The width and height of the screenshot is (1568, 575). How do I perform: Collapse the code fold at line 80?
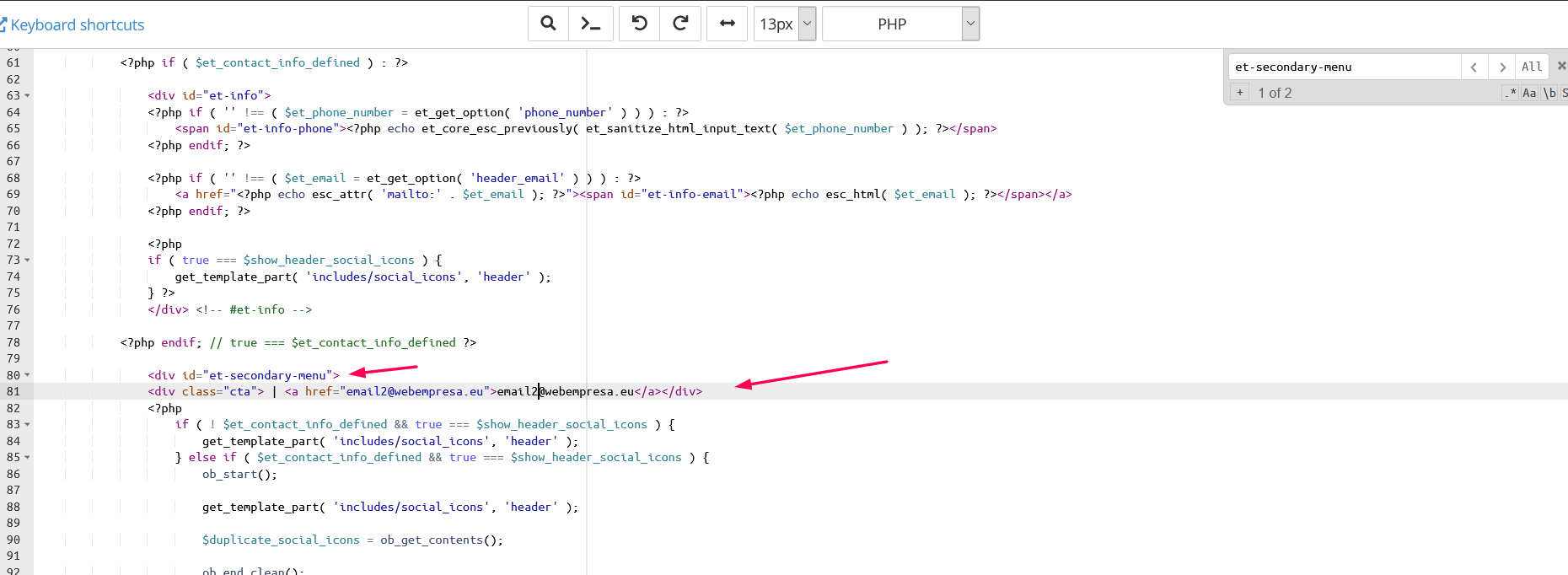pyautogui.click(x=27, y=375)
